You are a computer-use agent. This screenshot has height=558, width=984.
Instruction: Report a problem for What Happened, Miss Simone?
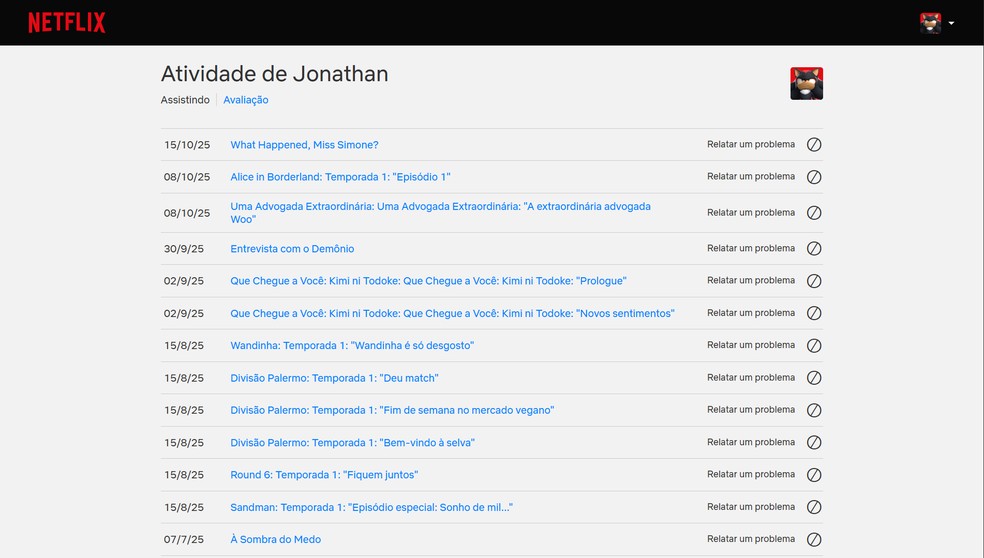(x=751, y=144)
